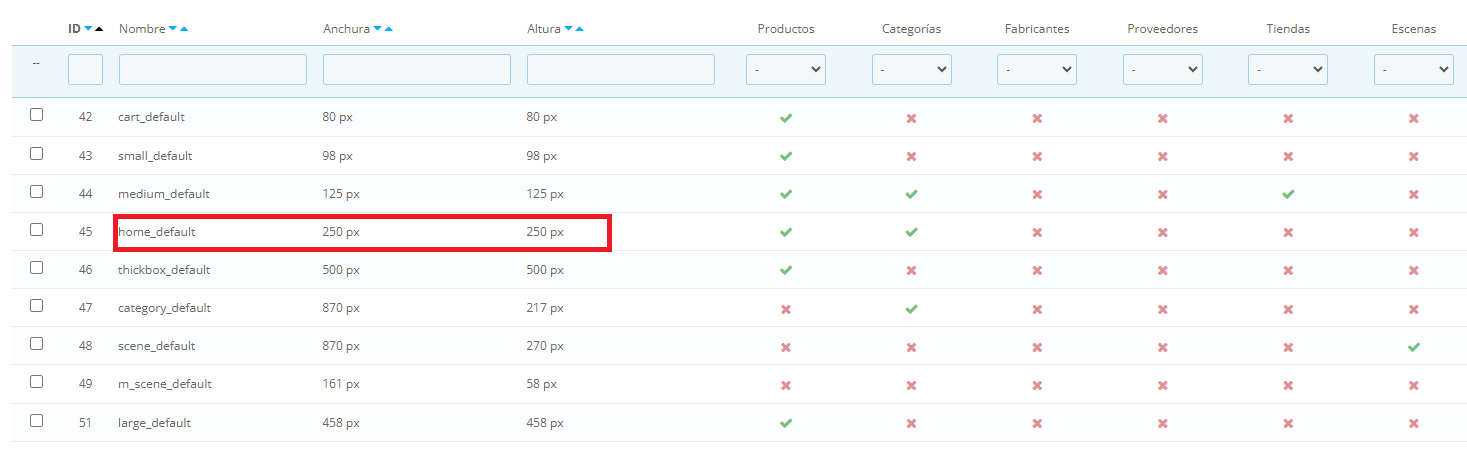Open the Productos filter dropdown
Image resolution: width=1467 pixels, height=463 pixels.
[786, 69]
